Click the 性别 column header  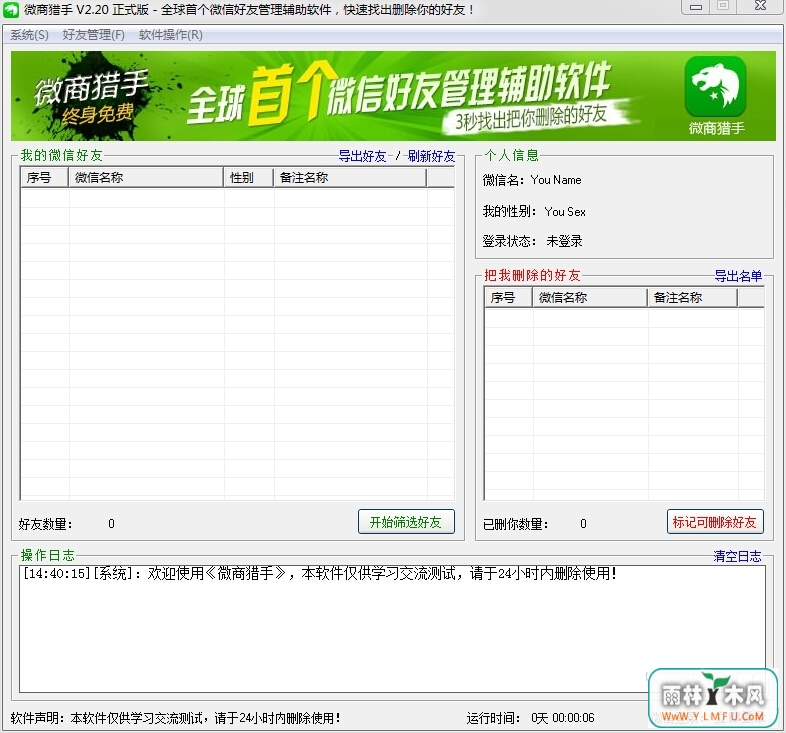248,177
